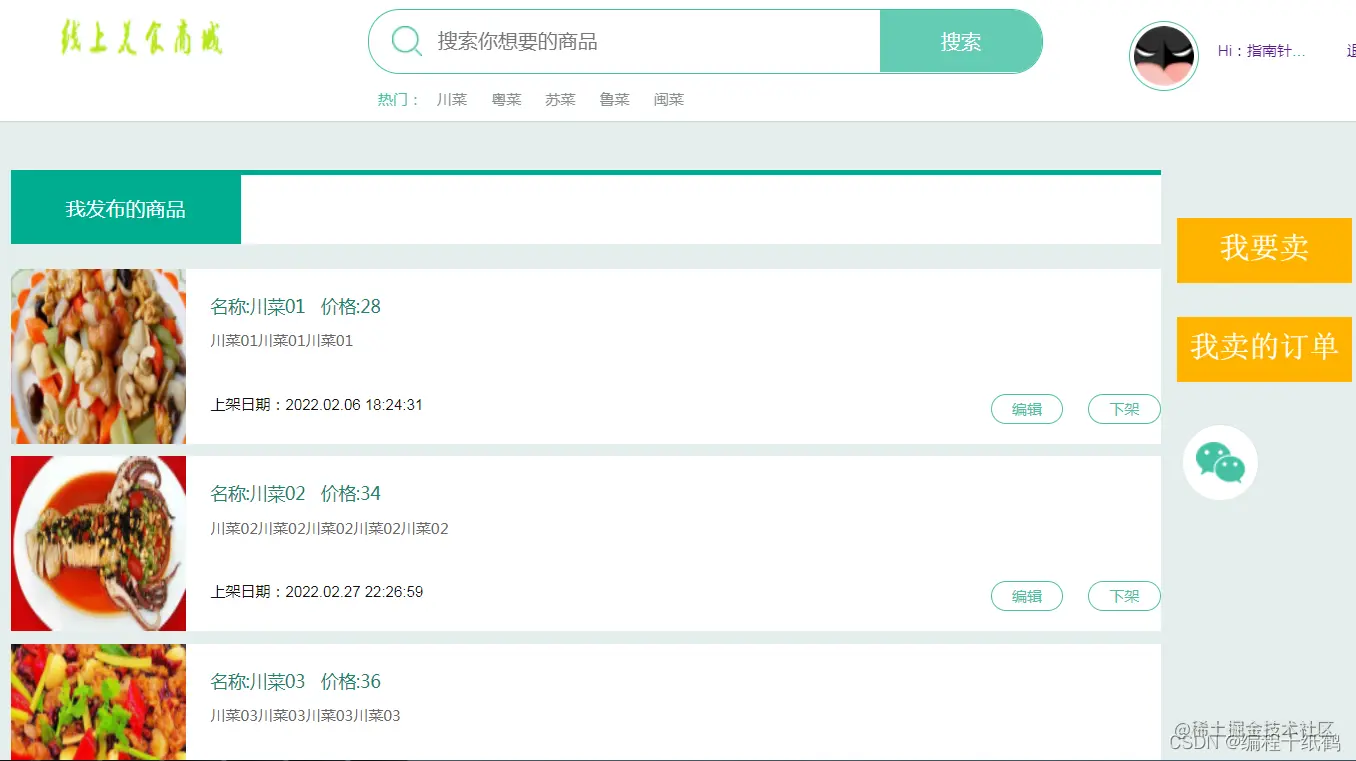Open 我卖的订单 orange button
Viewport: 1356px width, 761px height.
1264,348
